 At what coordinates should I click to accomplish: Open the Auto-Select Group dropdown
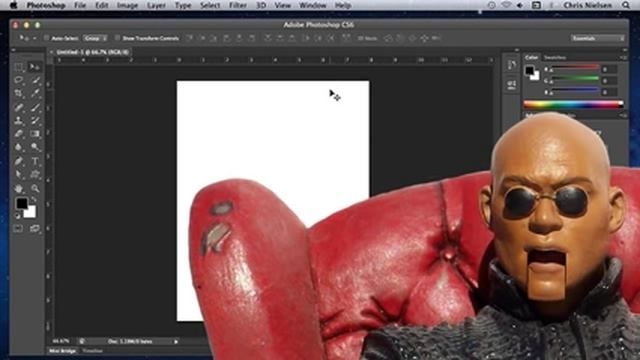point(95,38)
